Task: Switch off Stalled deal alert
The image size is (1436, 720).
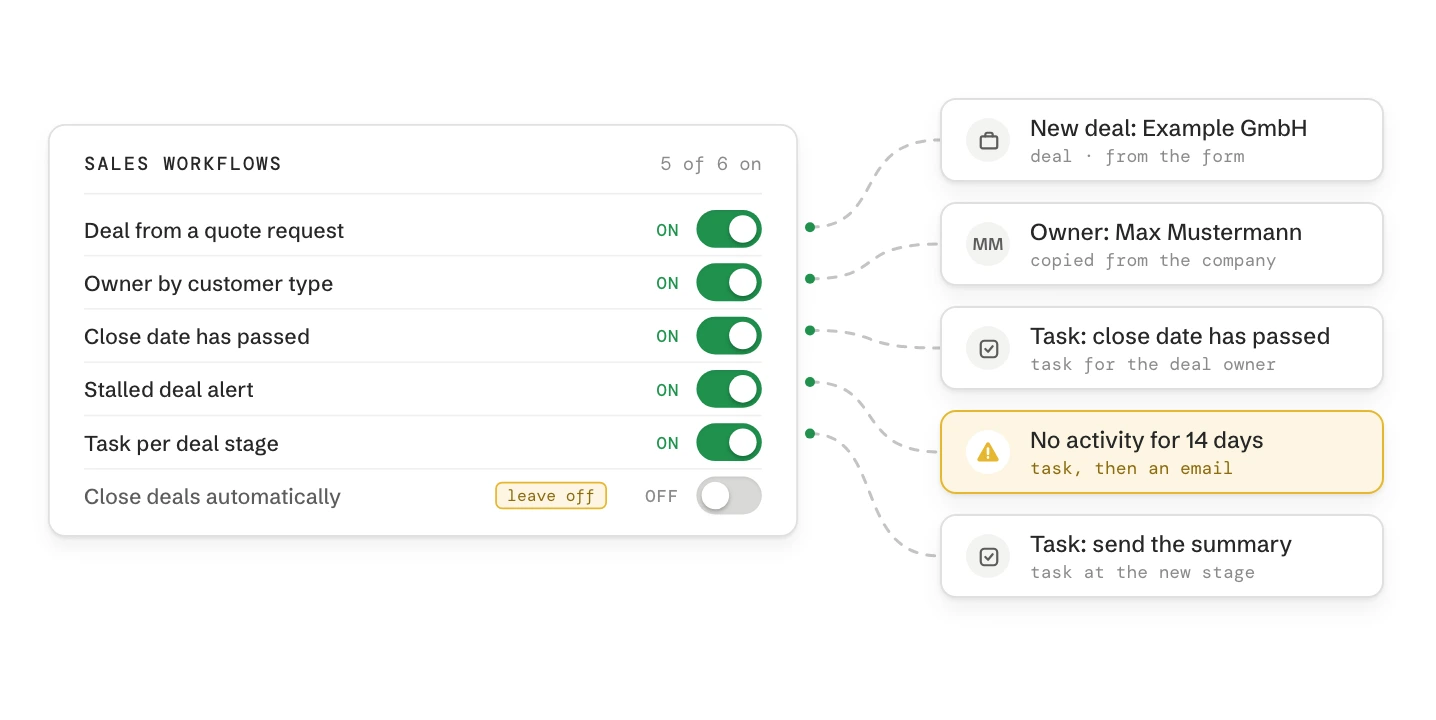Action: pyautogui.click(x=729, y=390)
